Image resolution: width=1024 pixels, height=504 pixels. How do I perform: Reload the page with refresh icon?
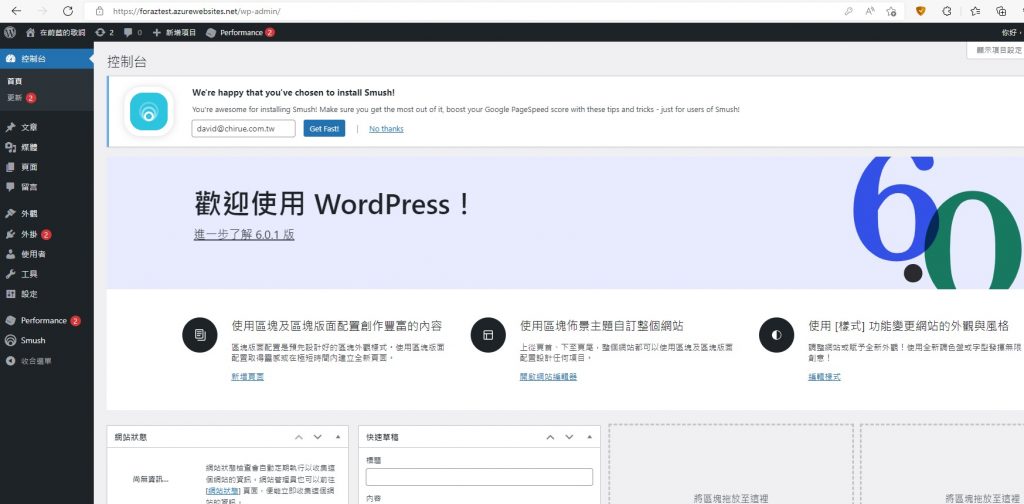[68, 11]
